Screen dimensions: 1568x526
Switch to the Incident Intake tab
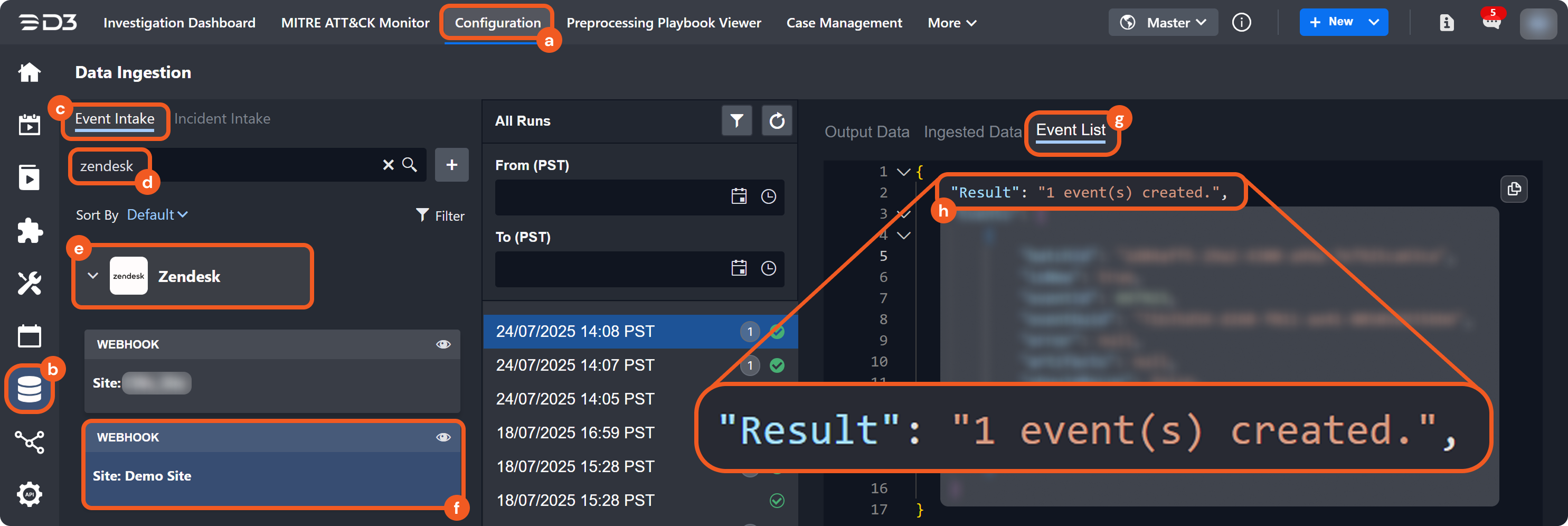(222, 119)
